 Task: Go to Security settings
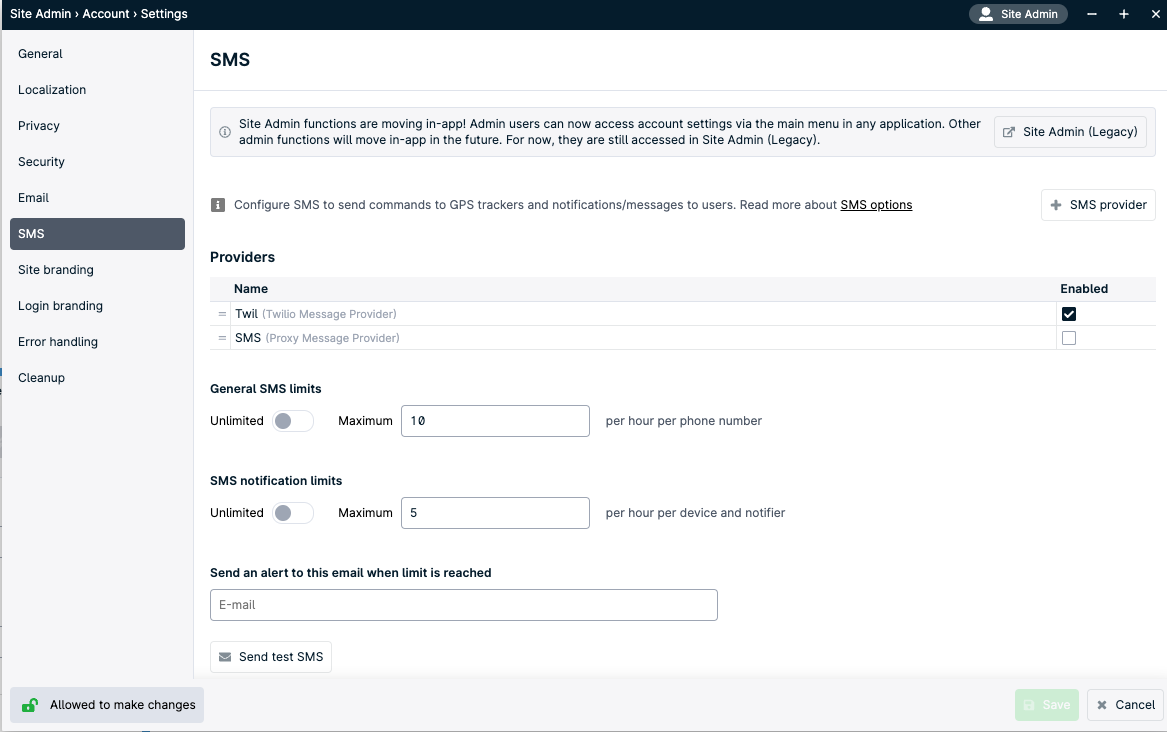(x=97, y=161)
